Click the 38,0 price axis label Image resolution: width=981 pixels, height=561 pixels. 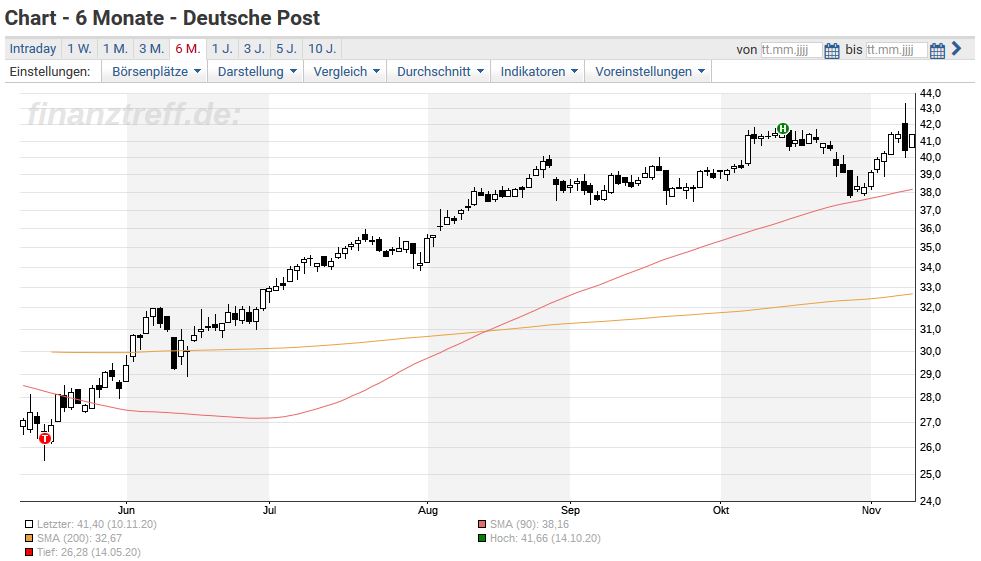tap(930, 192)
